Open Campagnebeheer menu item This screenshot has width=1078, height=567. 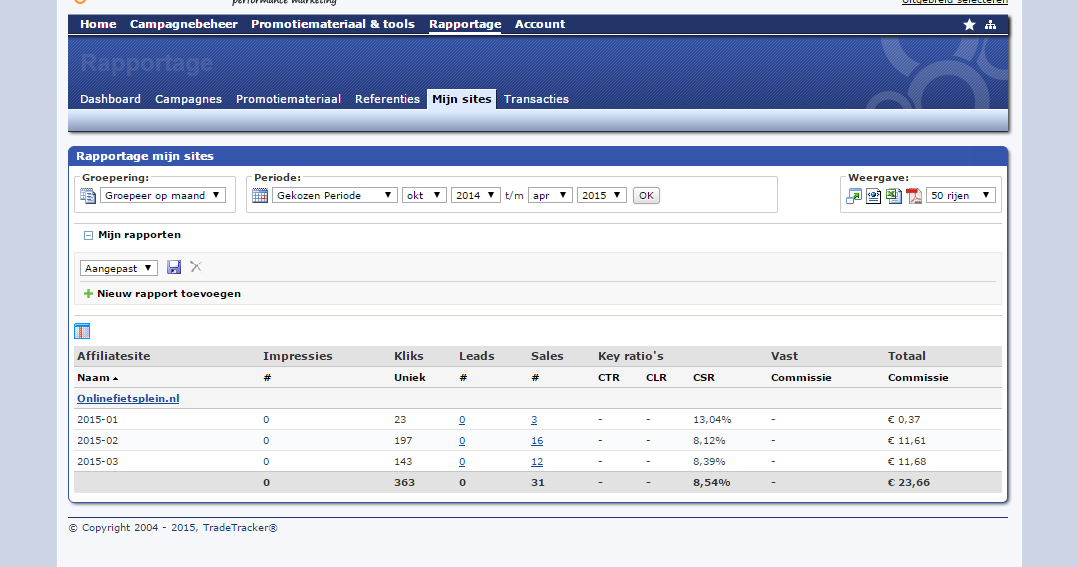[184, 24]
